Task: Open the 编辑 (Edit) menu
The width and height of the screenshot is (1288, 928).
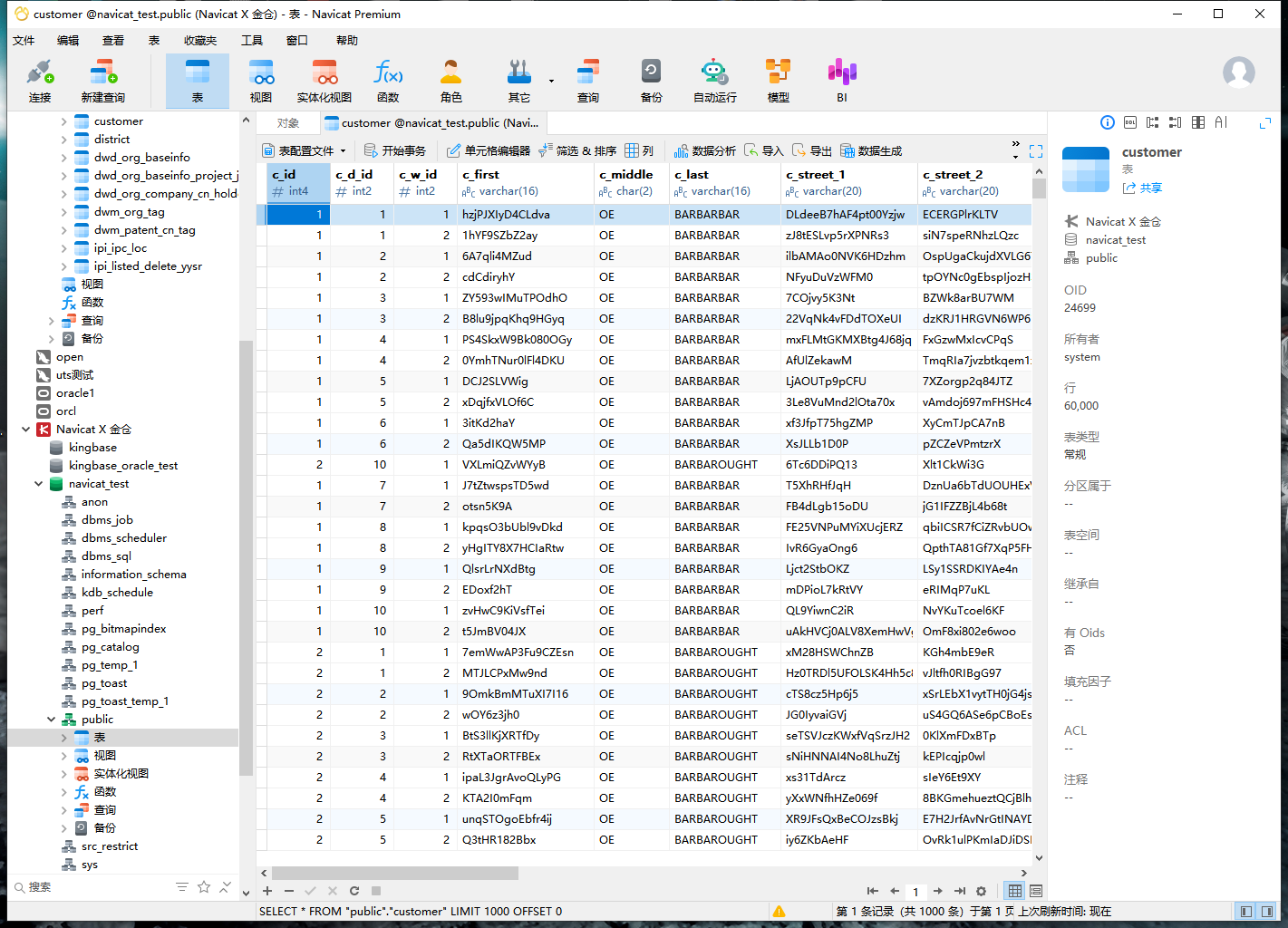Action: click(68, 40)
